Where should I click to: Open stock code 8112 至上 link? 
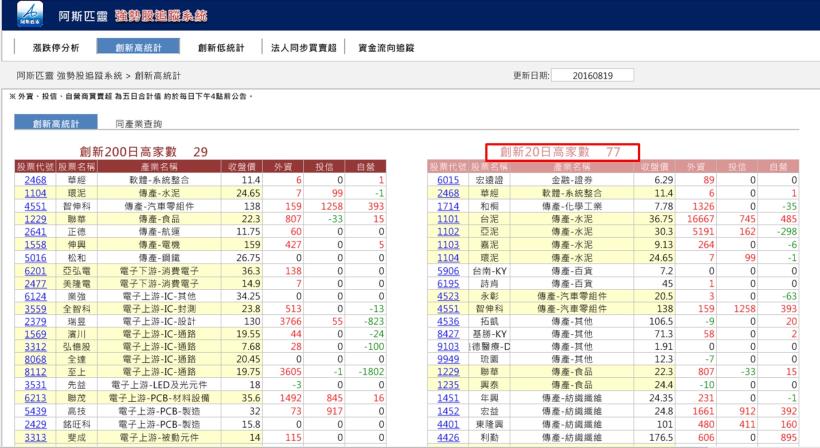(35, 372)
